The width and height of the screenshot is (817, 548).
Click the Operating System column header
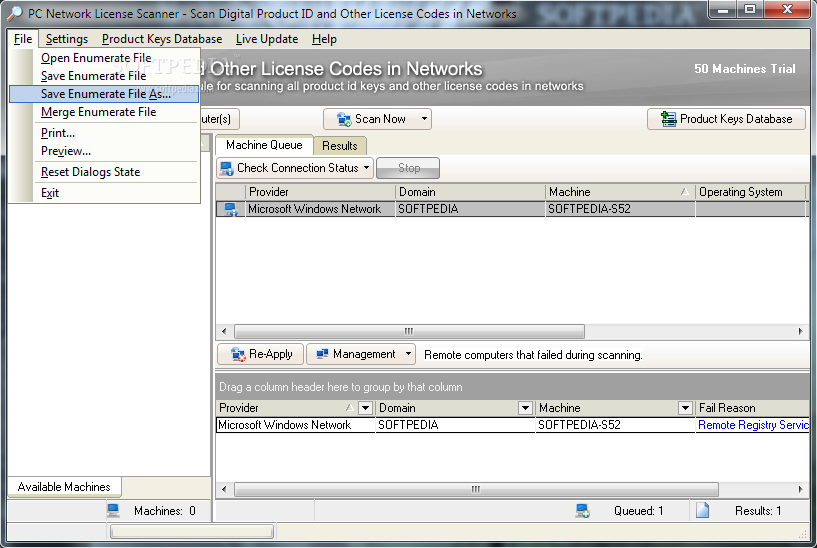[750, 192]
